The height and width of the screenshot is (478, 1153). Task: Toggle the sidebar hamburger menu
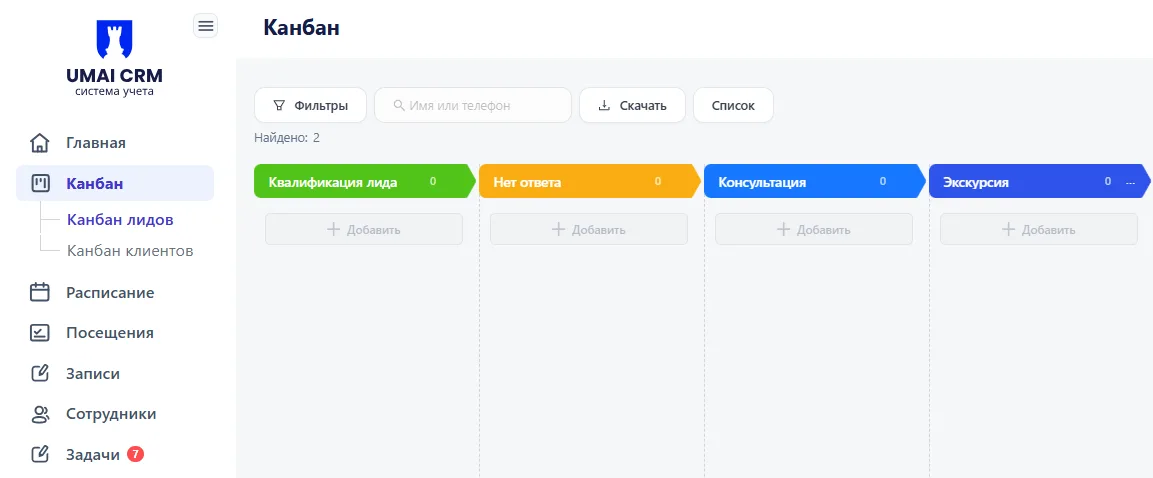coord(205,26)
